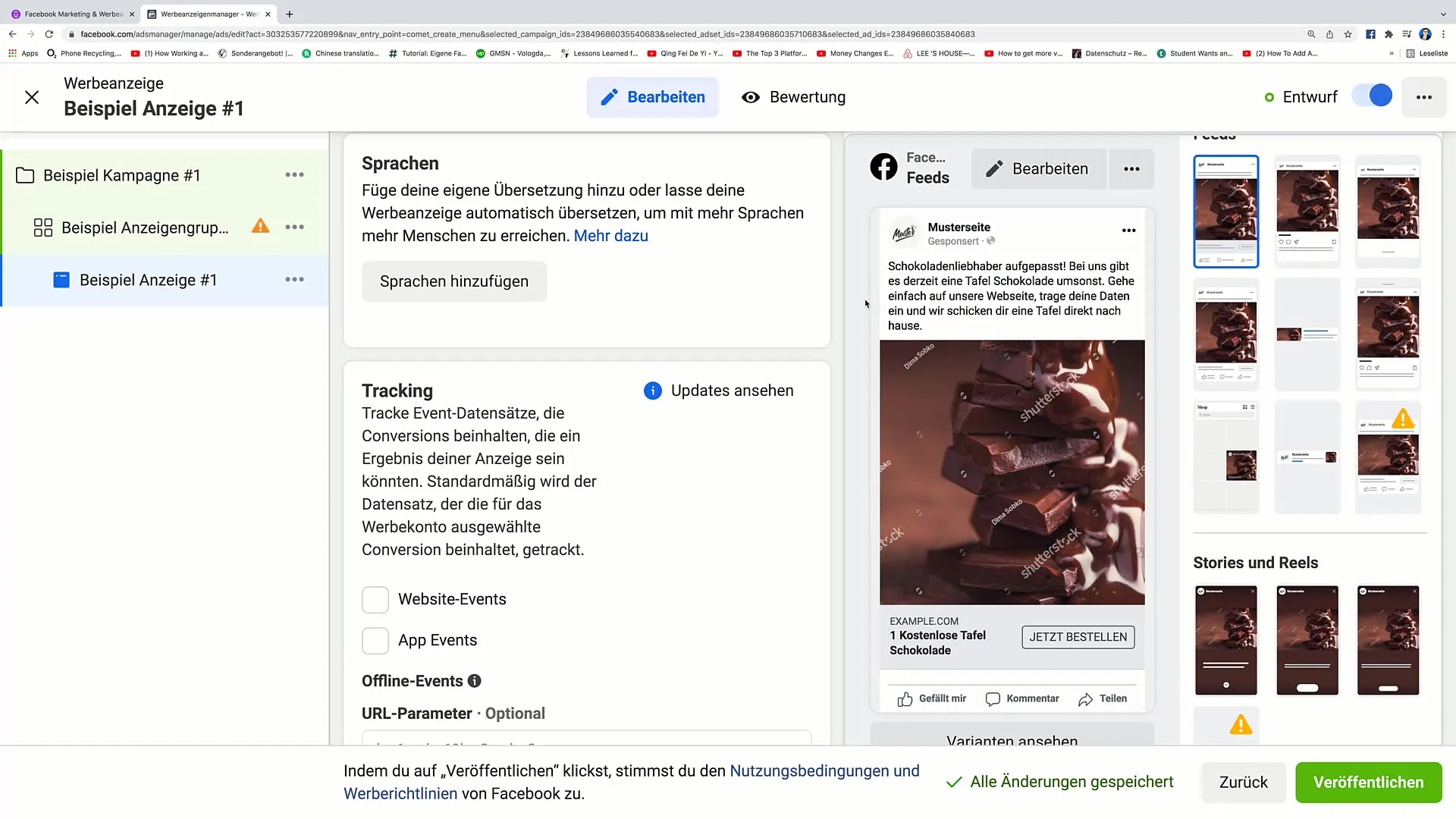Screen dimensions: 1456x819
Task: Click the URL-Parameter input field
Action: pyautogui.click(x=586, y=738)
